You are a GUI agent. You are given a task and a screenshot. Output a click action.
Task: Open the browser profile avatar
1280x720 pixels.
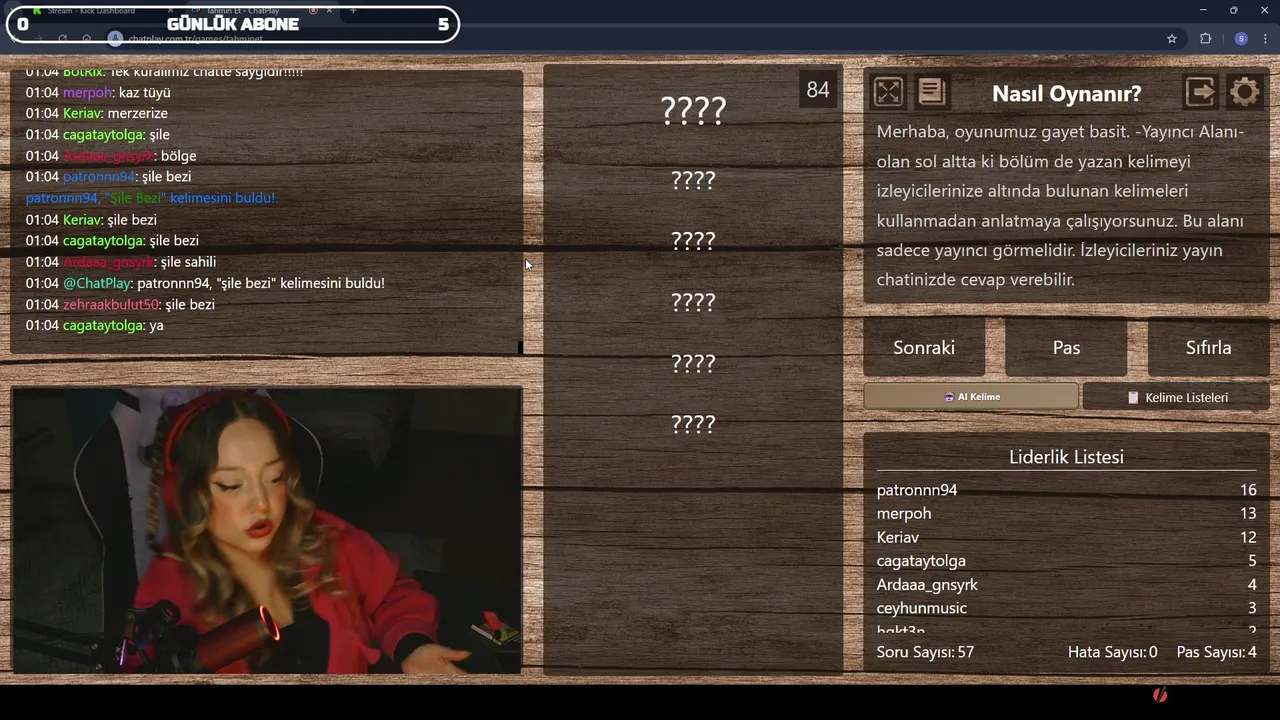[x=1241, y=39]
